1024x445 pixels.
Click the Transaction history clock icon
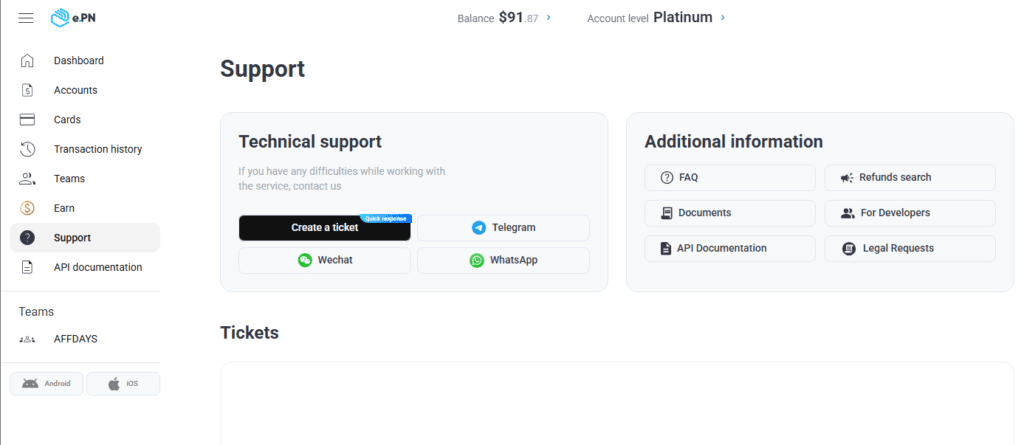[27, 150]
